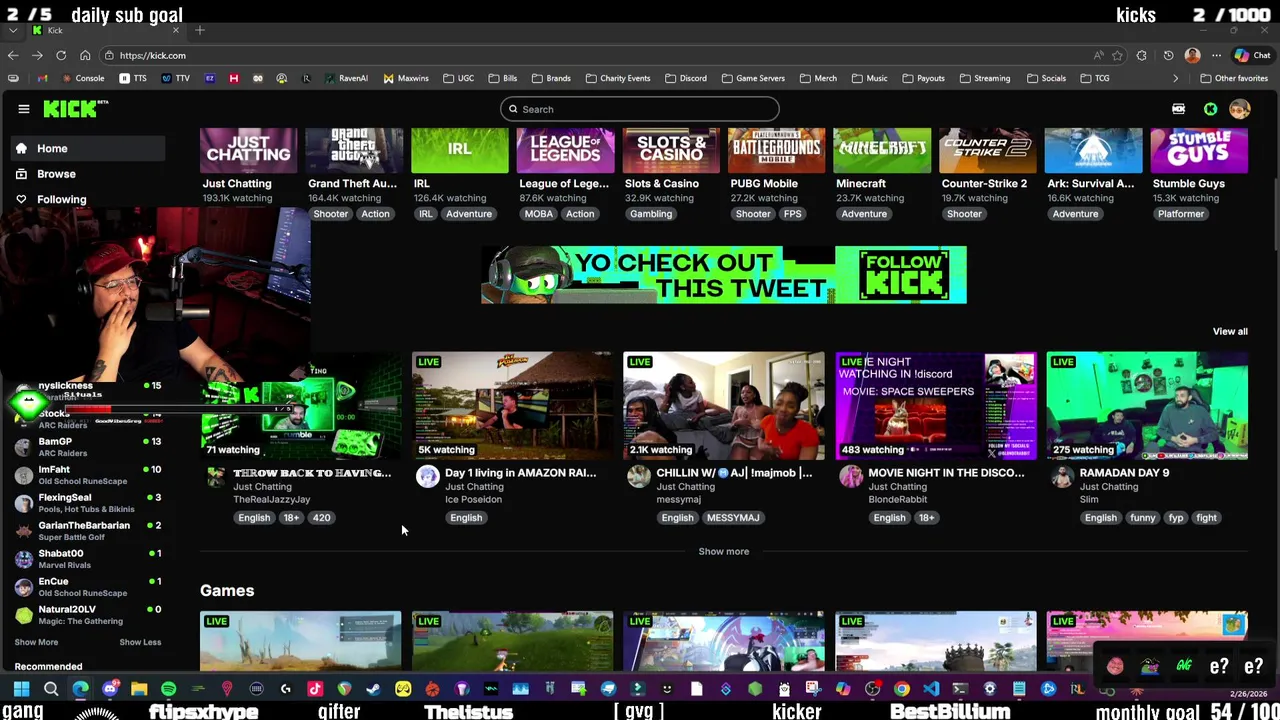Open the RavenAI bookmark
This screenshot has height=720, width=1280.
(346, 78)
